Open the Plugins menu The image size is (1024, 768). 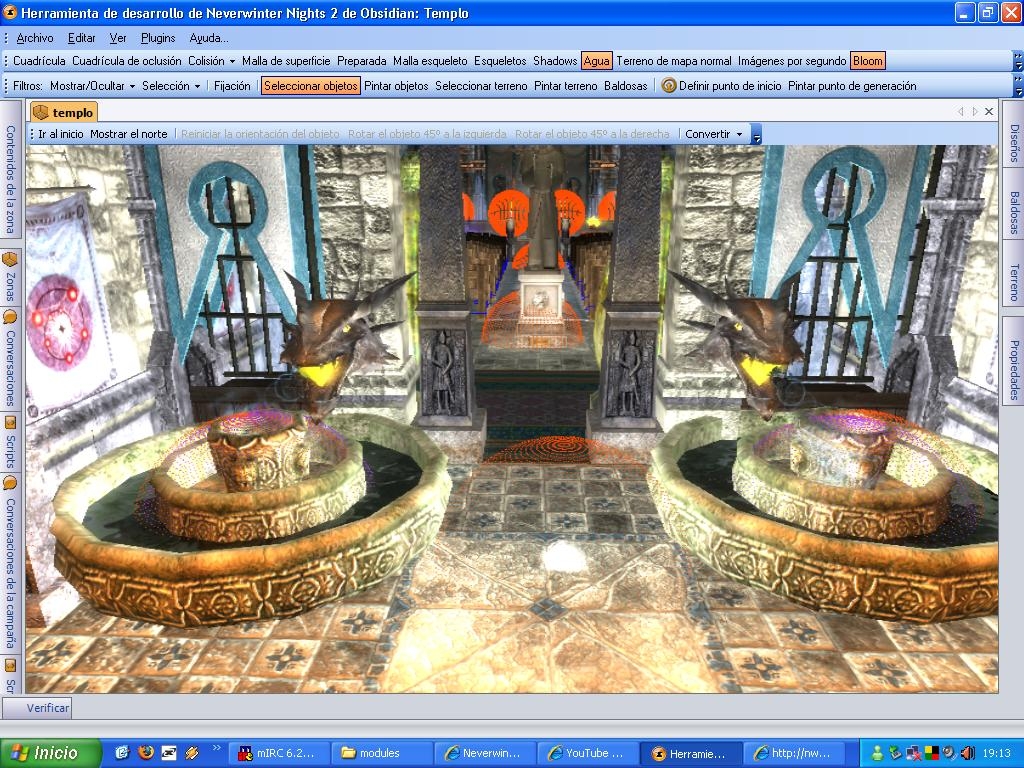[x=158, y=38]
